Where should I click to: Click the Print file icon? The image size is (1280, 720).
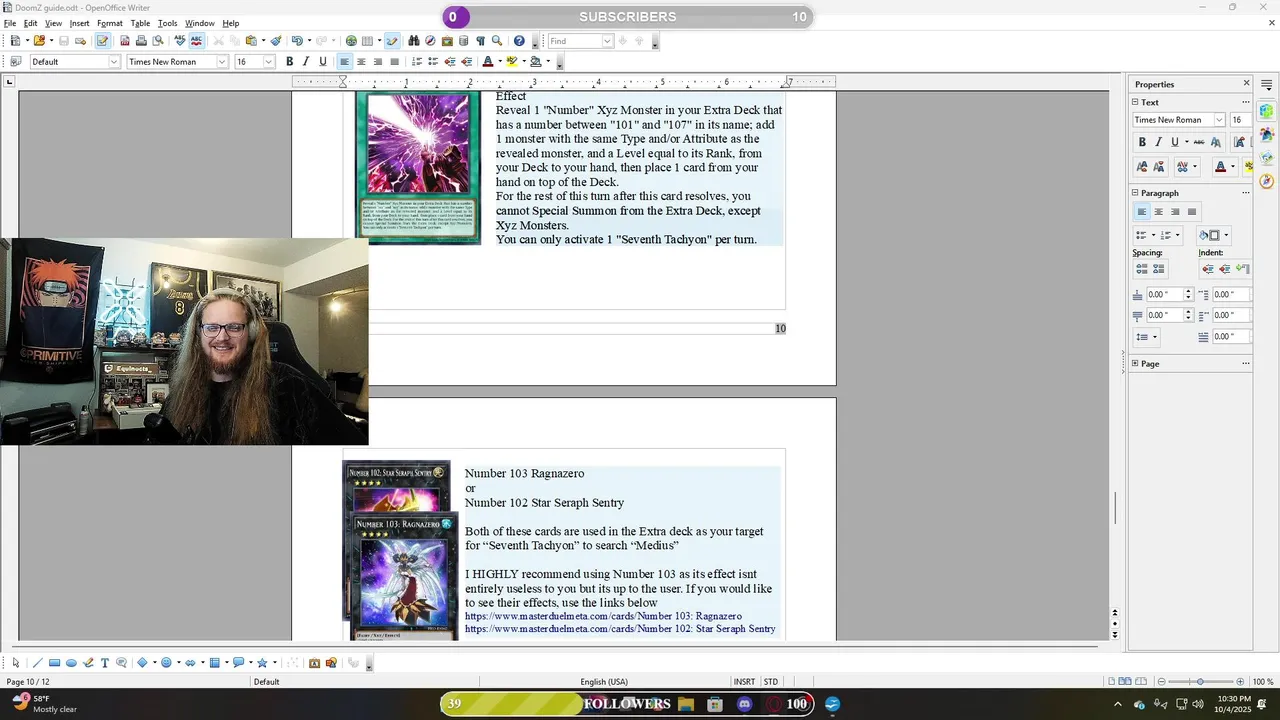[x=141, y=41]
